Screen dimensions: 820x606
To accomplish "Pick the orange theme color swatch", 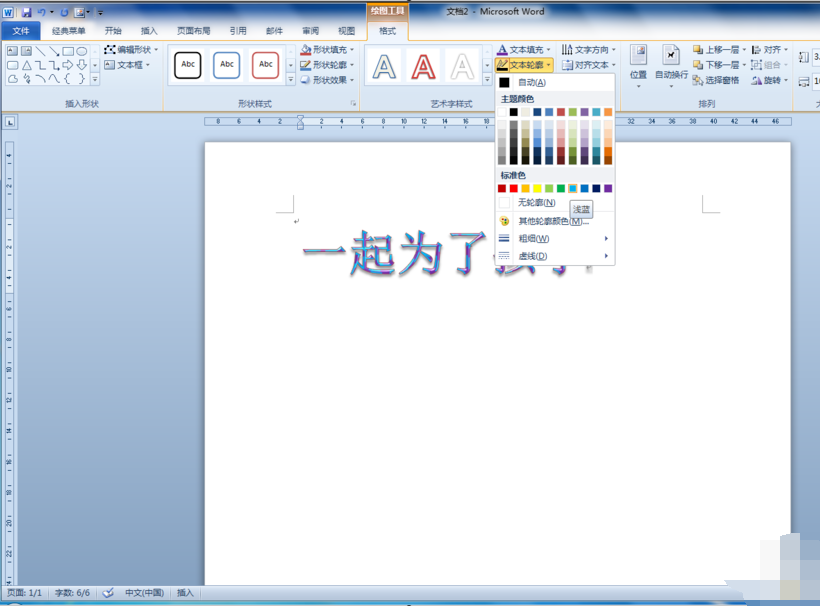I will pyautogui.click(x=608, y=112).
